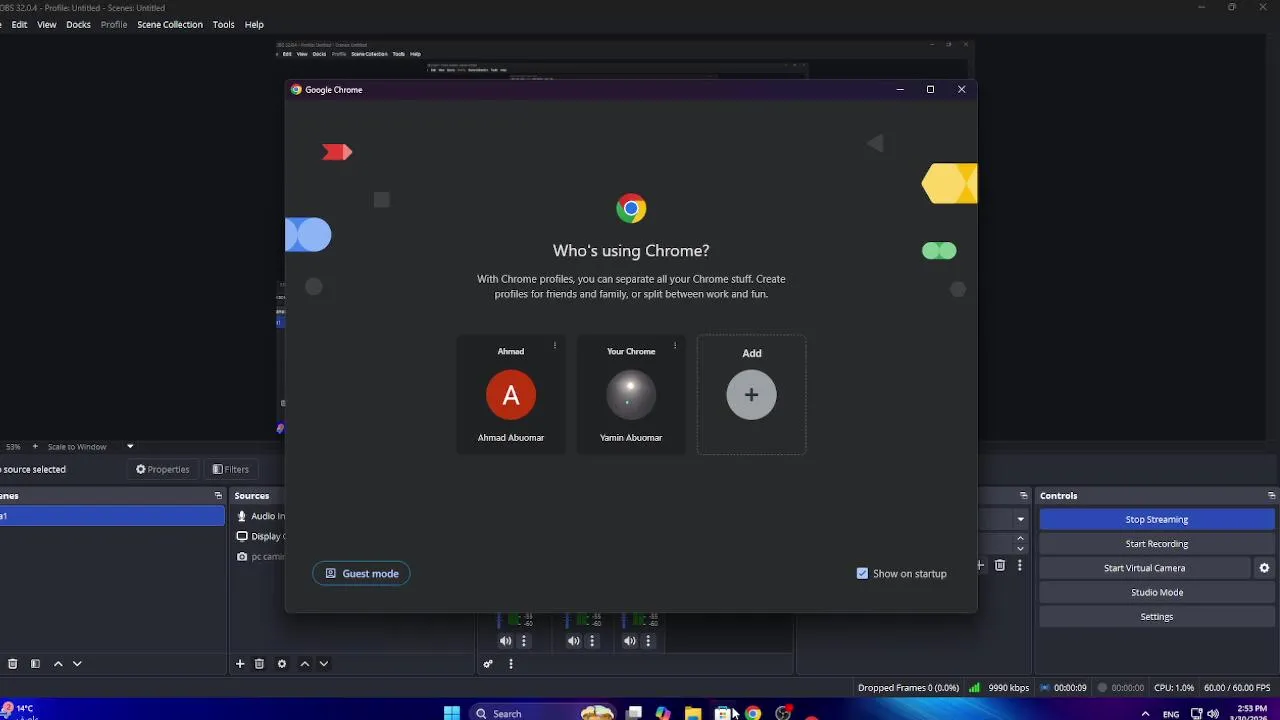Screen dimensions: 1280x720
Task: Select the Ahmad Abuomar Chrome profile
Action: (x=511, y=395)
